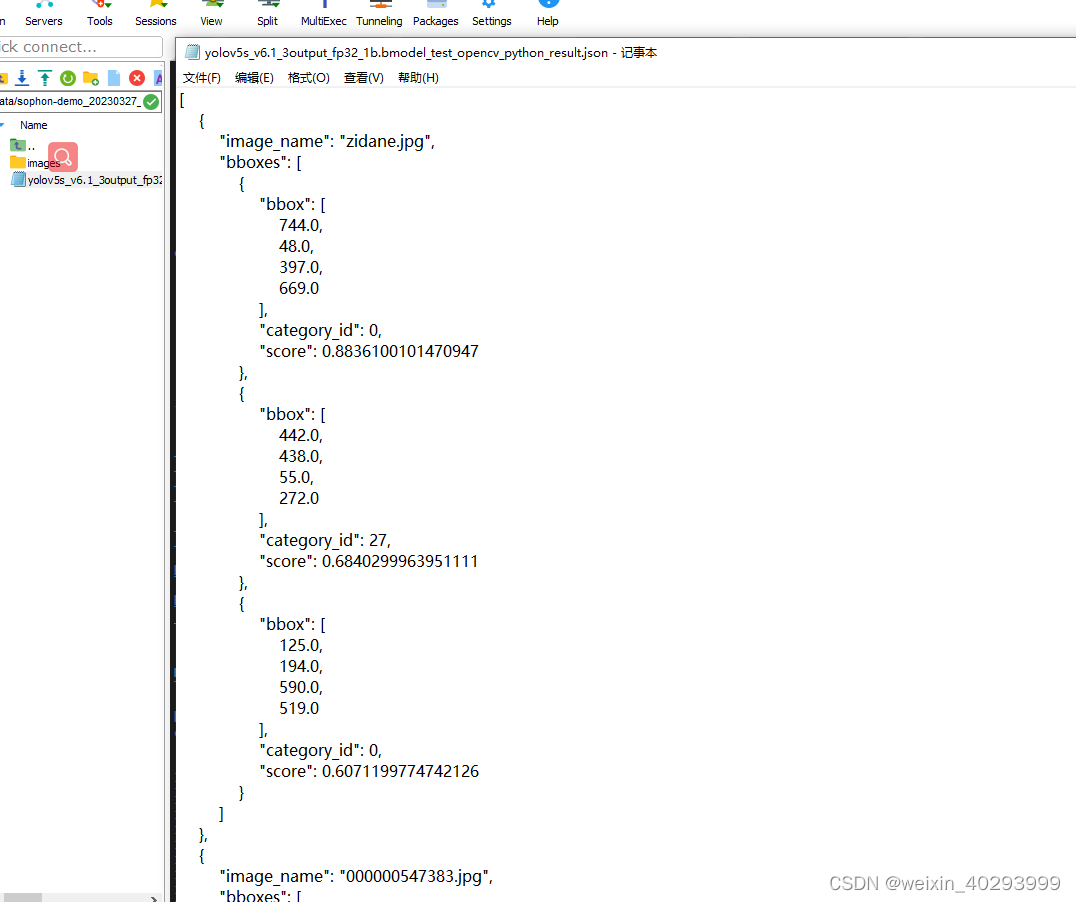Create a new file in SFTP panel
The image size is (1076, 902).
point(114,78)
